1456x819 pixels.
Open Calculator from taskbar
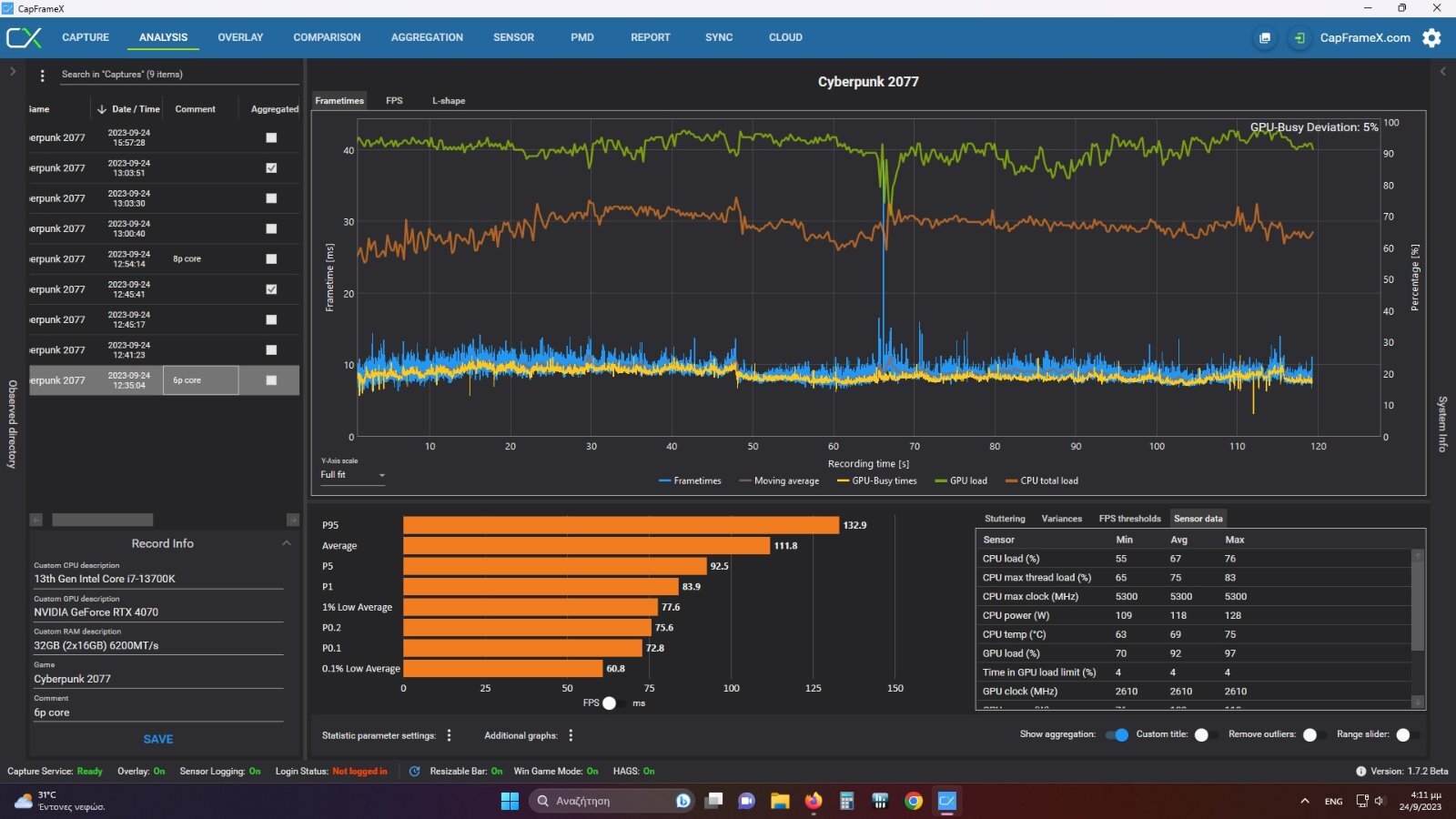coord(846,801)
